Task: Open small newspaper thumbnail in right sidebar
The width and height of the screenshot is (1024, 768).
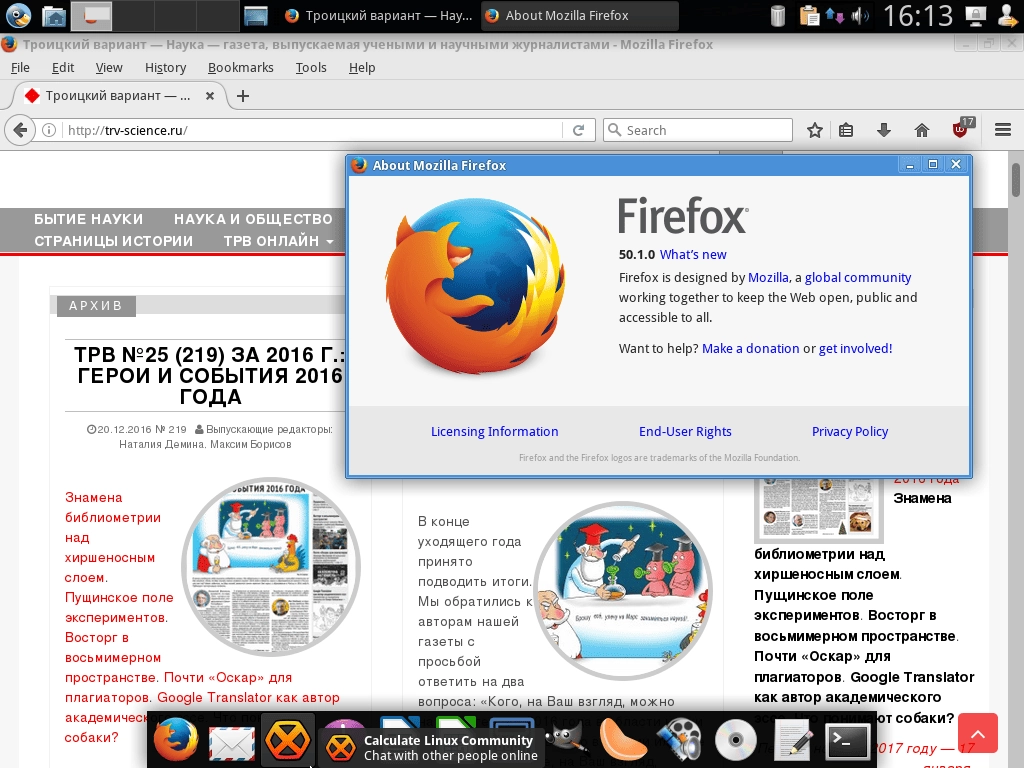Action: [818, 509]
